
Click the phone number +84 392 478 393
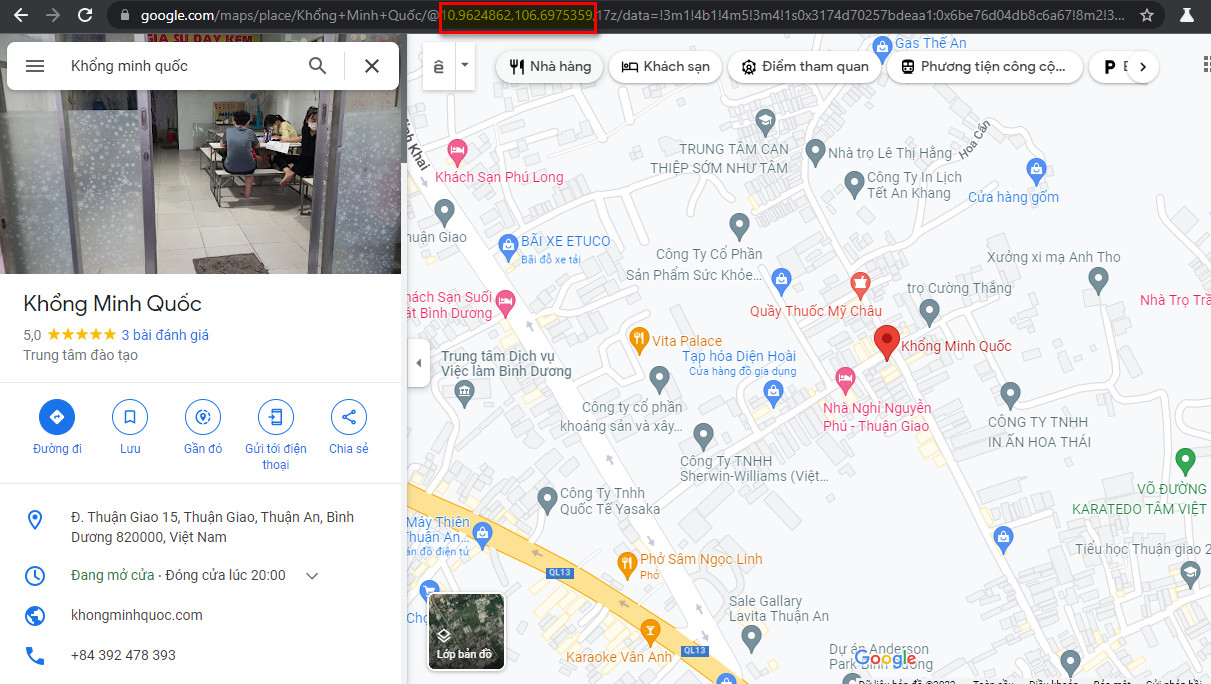[x=123, y=655]
